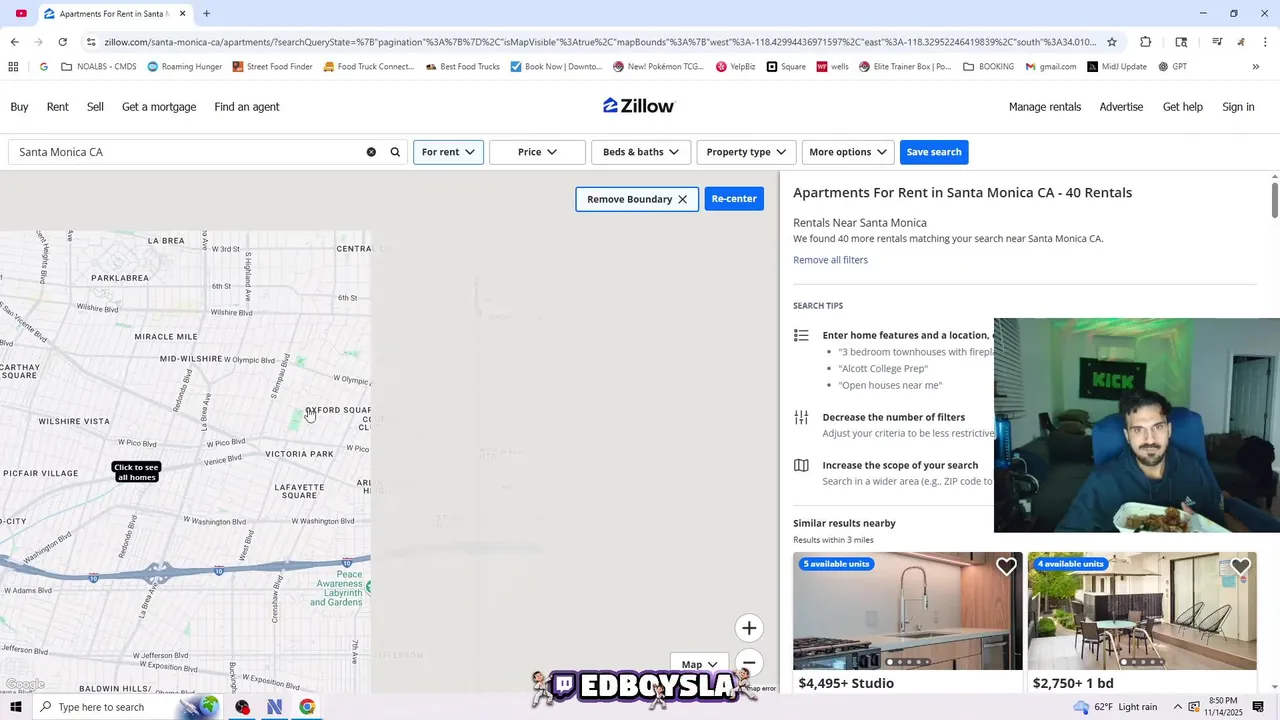Switch to the pinned YouTube tab
1280x720 pixels.
tap(21, 14)
